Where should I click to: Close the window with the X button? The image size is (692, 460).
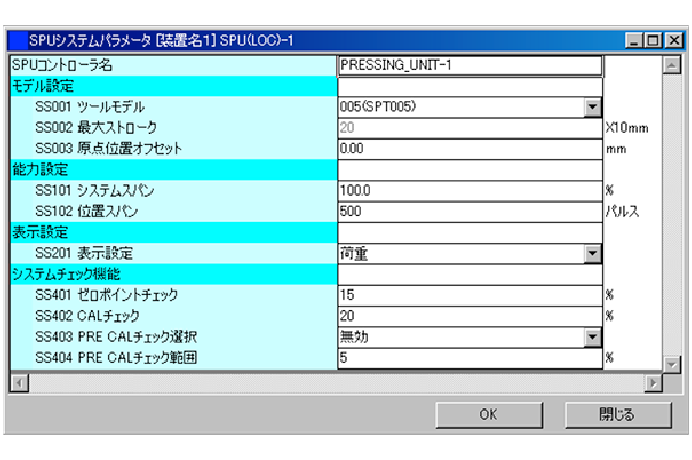pyautogui.click(x=674, y=41)
